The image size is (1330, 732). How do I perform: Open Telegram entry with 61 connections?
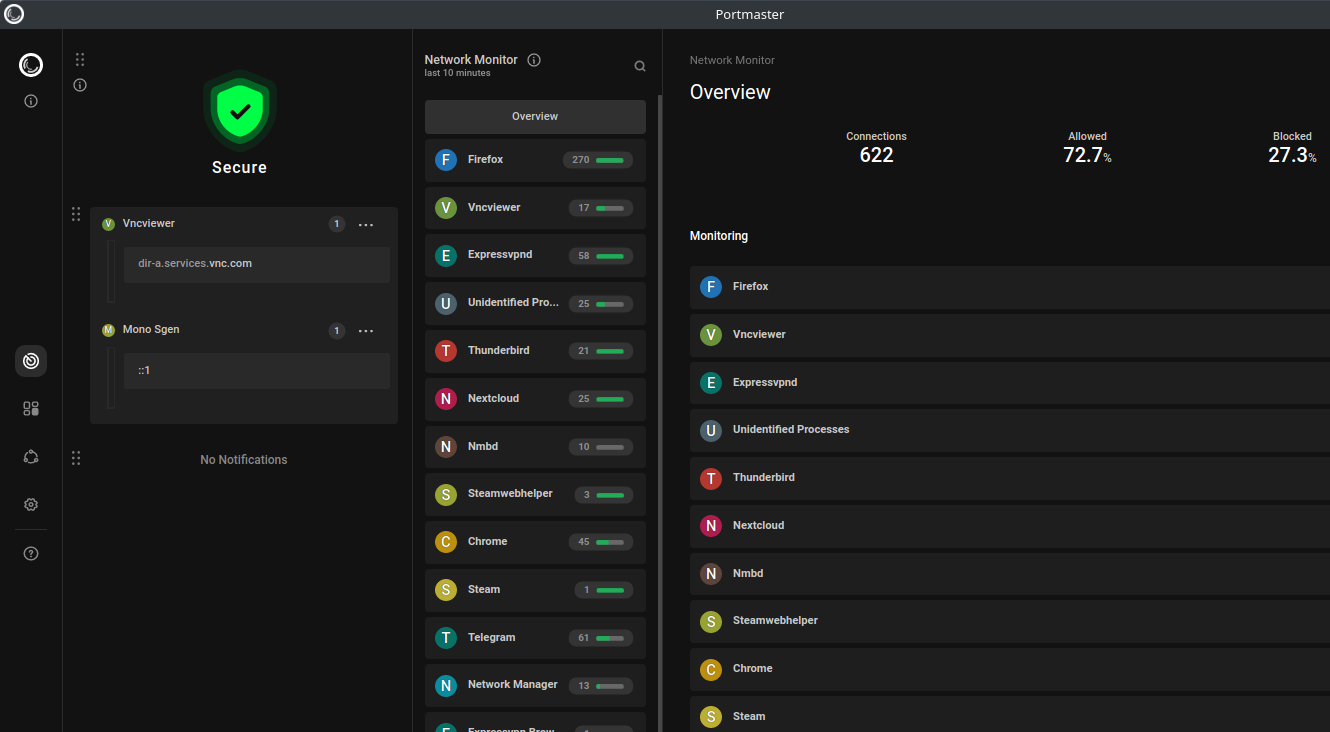535,638
